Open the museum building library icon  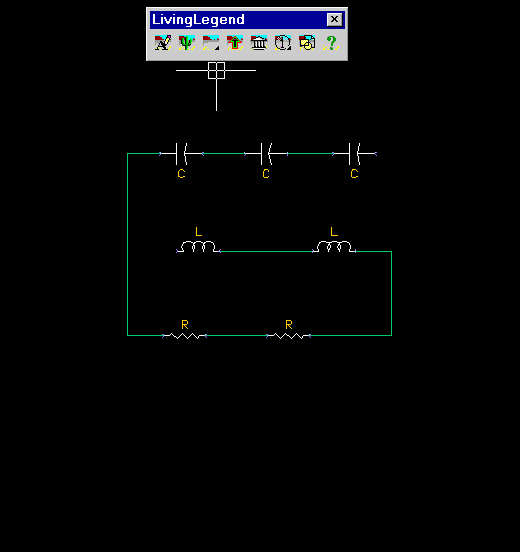(259, 43)
